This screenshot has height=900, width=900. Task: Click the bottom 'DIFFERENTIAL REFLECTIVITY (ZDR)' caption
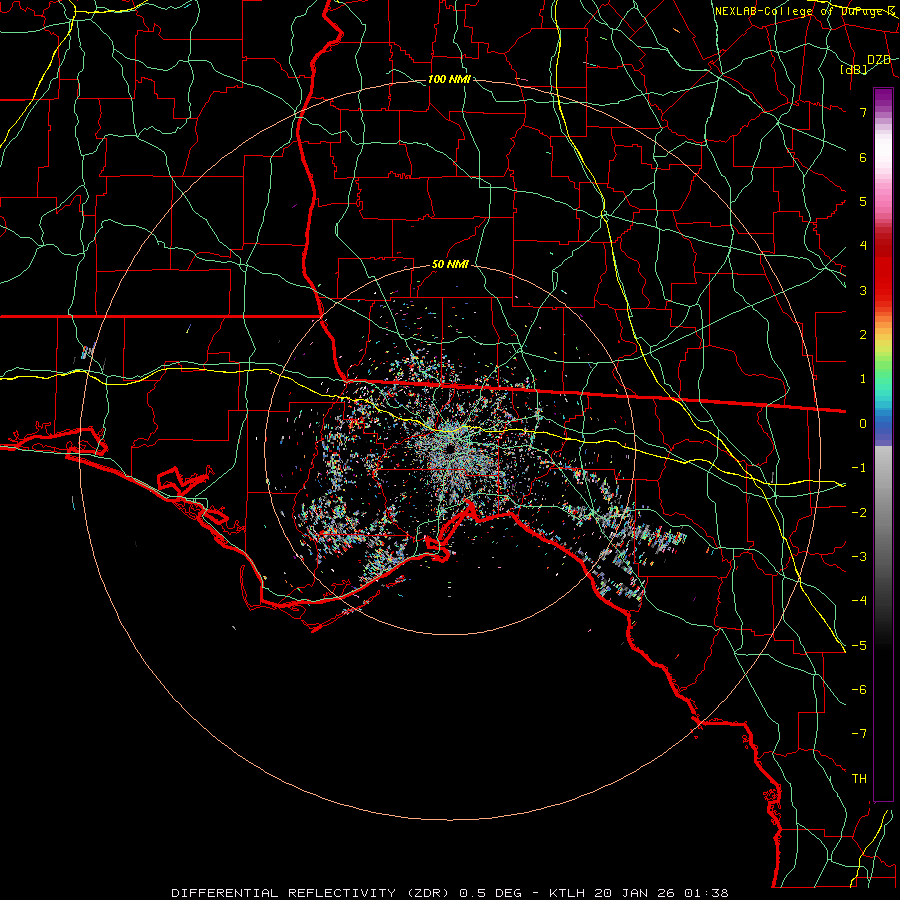coord(311,893)
